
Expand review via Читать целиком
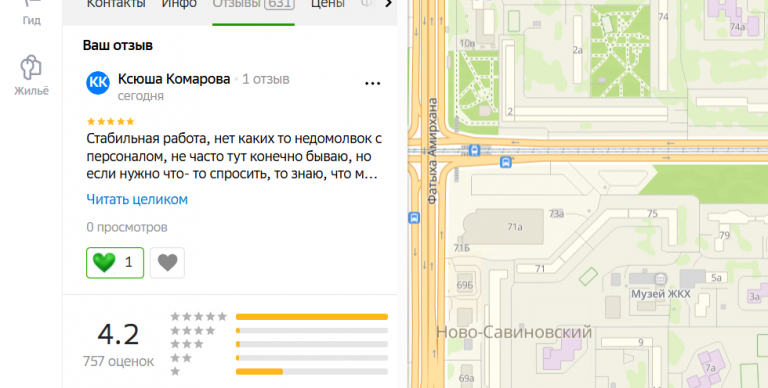137,199
